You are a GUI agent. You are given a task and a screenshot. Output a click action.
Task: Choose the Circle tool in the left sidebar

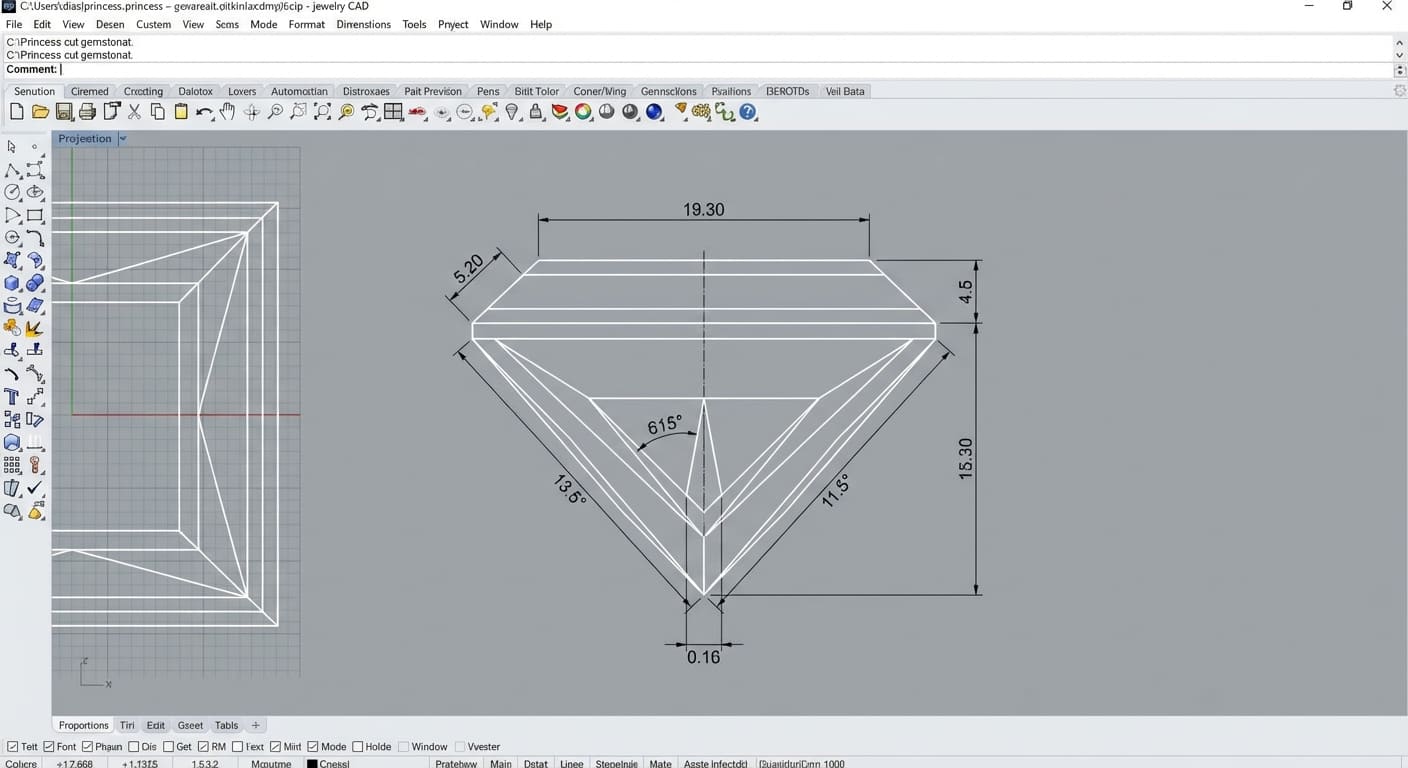pyautogui.click(x=13, y=192)
